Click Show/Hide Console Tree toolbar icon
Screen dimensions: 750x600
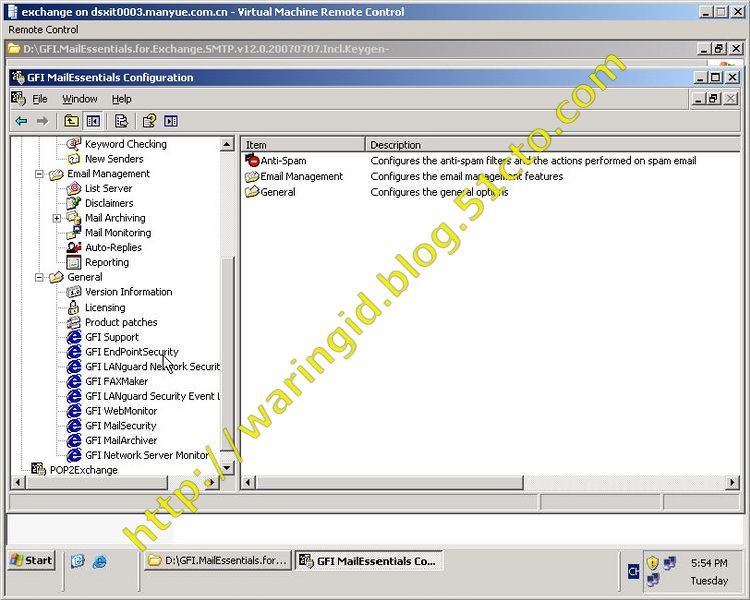(93, 121)
